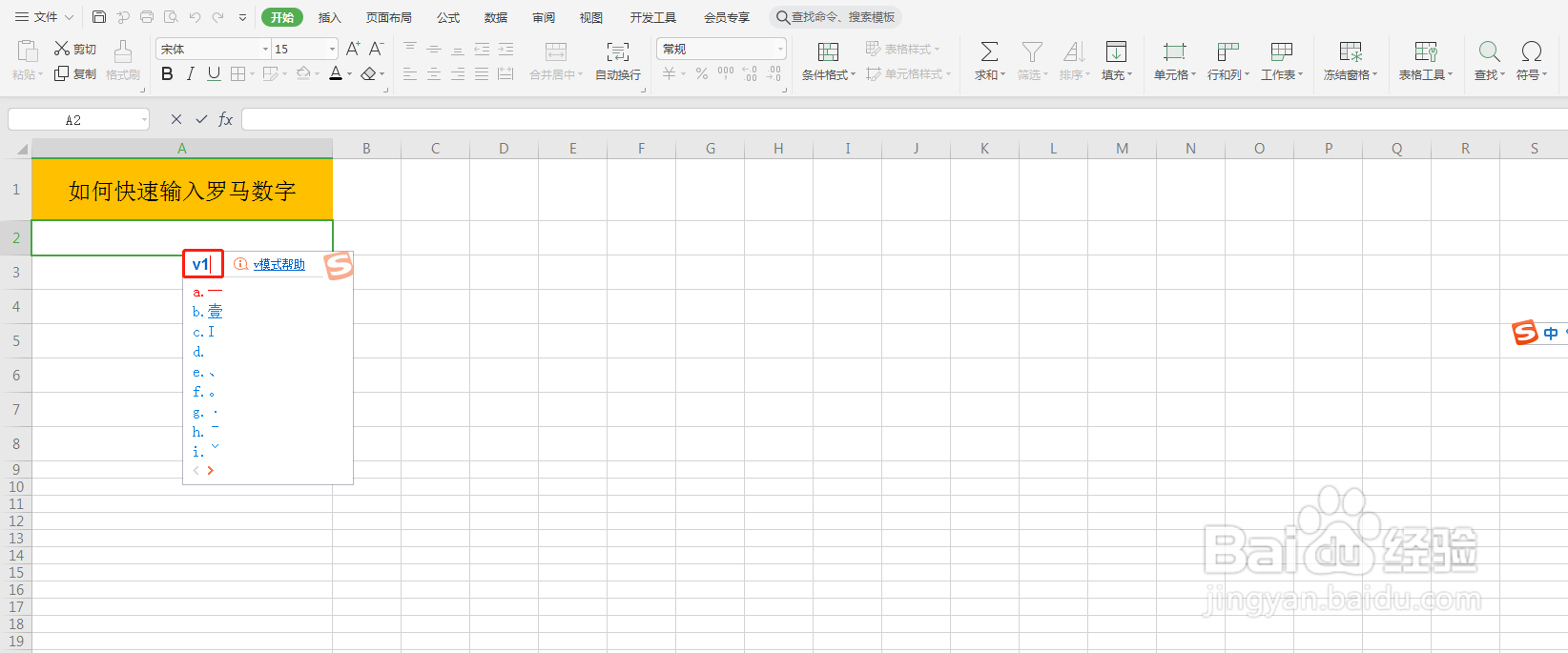Switch to the Review (审阅) tab
The height and width of the screenshot is (653, 1568).
point(544,17)
